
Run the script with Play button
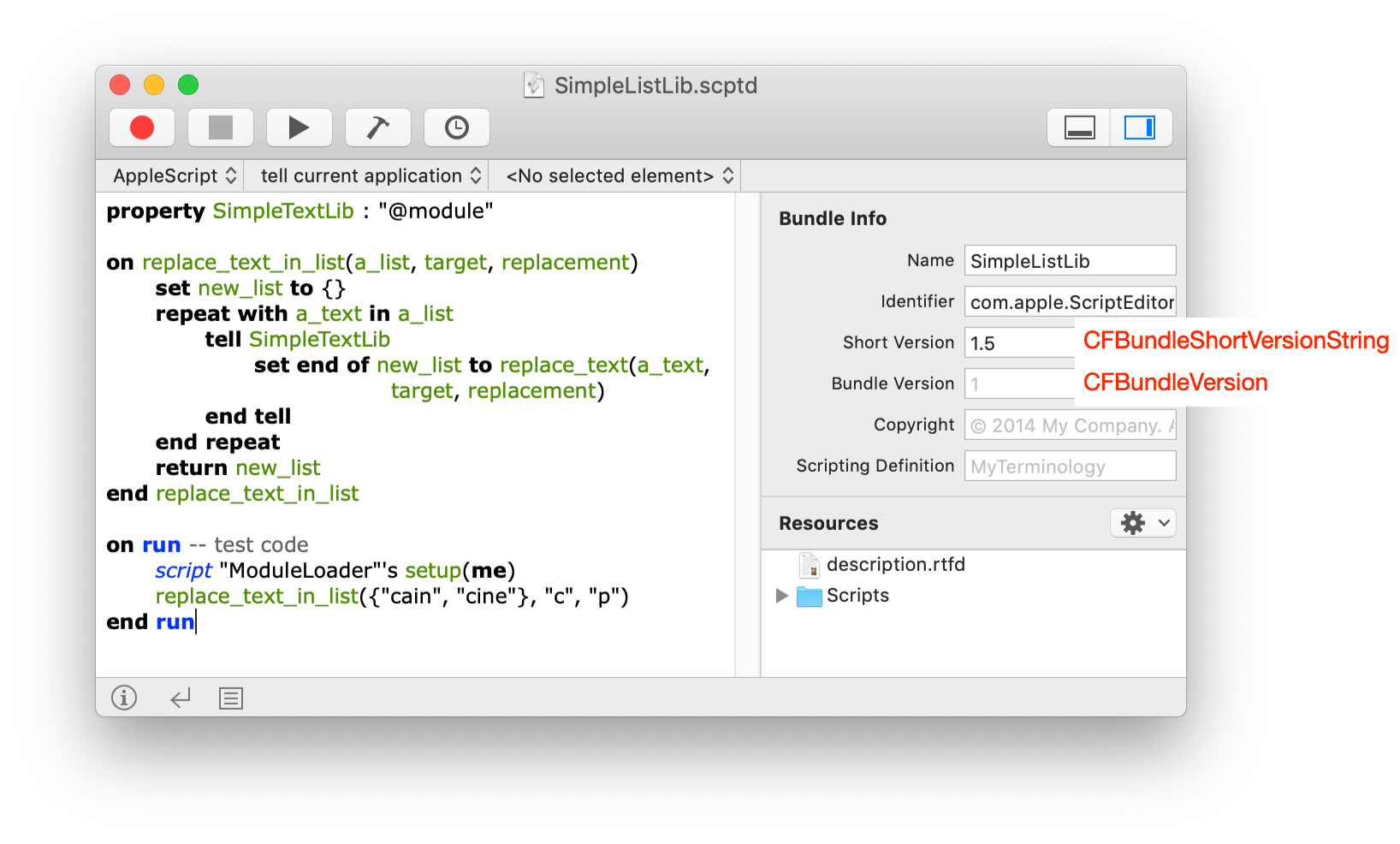point(299,128)
